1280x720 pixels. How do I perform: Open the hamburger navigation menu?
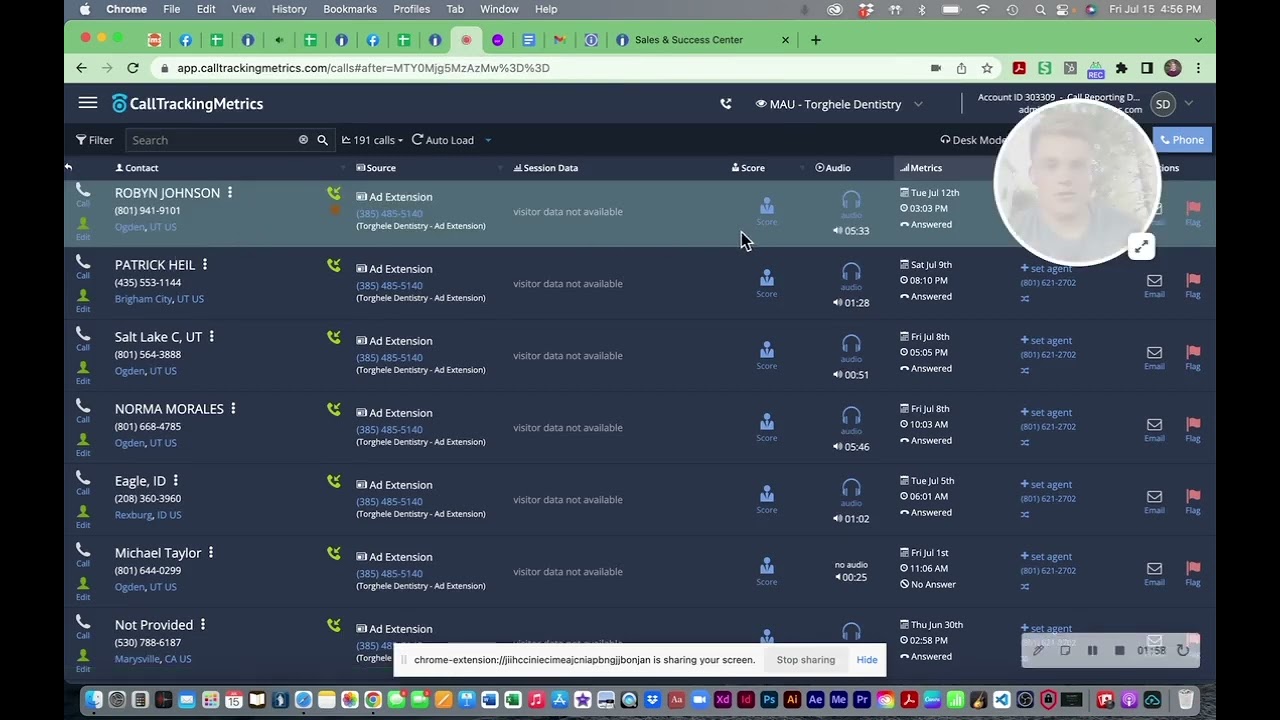[88, 103]
